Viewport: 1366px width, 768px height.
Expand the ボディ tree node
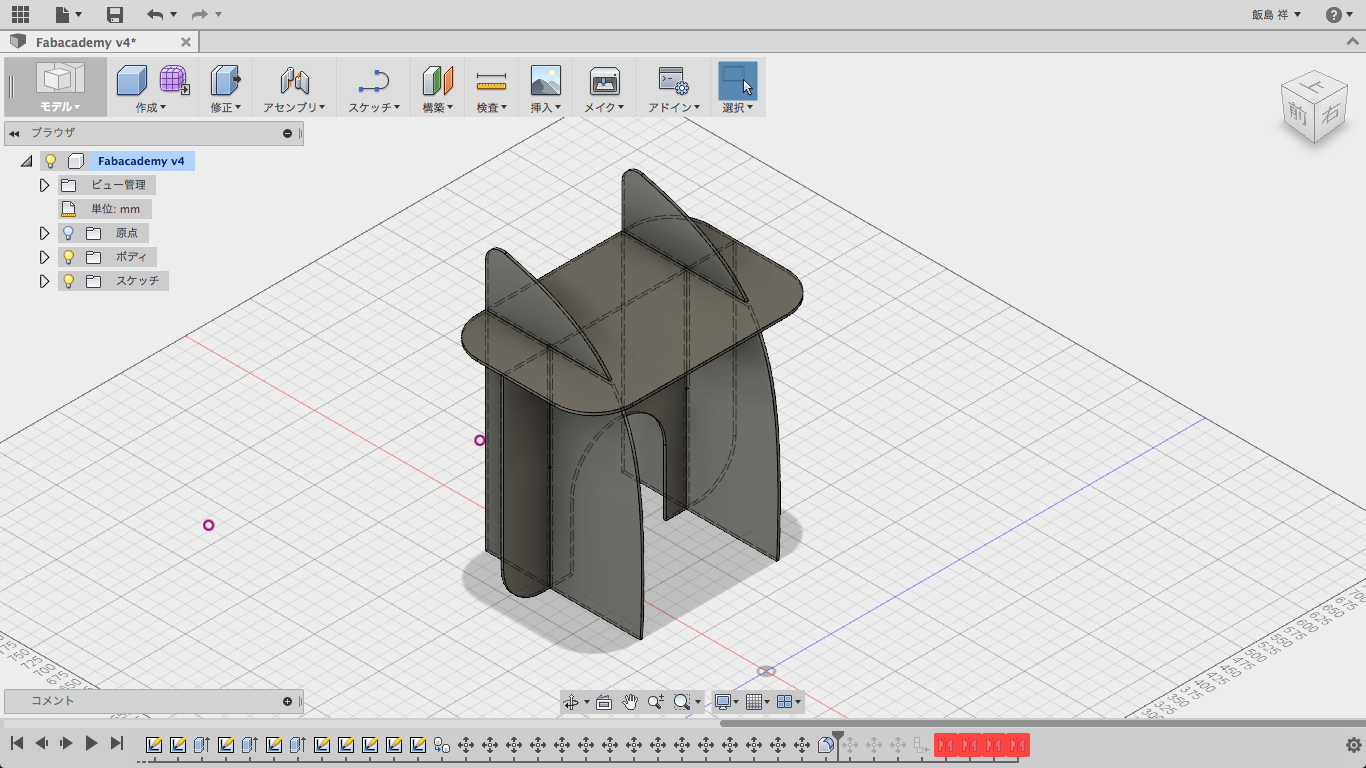coord(44,257)
